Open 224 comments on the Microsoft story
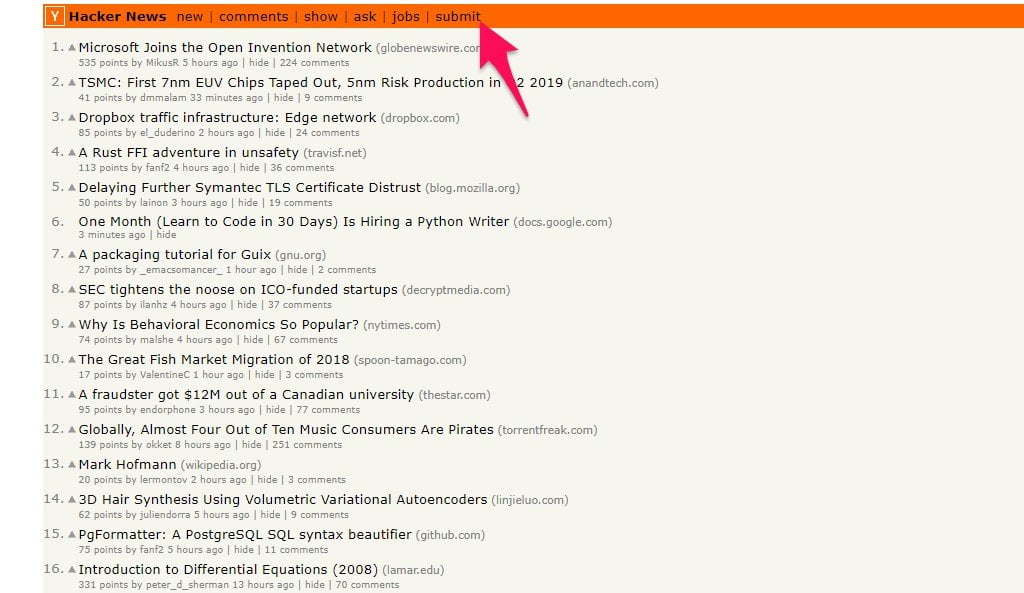This screenshot has width=1024, height=593. click(x=314, y=63)
